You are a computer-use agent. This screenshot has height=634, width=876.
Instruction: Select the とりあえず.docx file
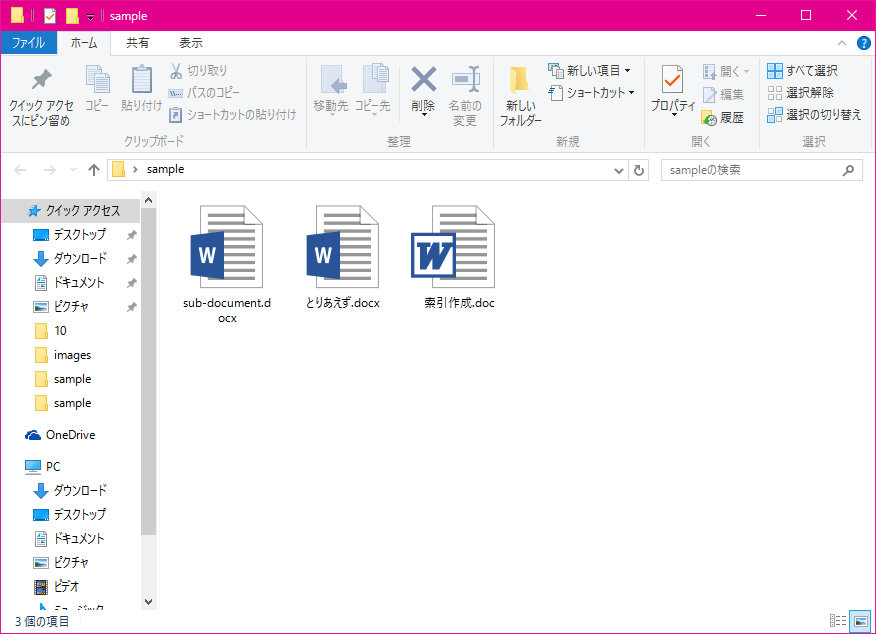click(342, 258)
